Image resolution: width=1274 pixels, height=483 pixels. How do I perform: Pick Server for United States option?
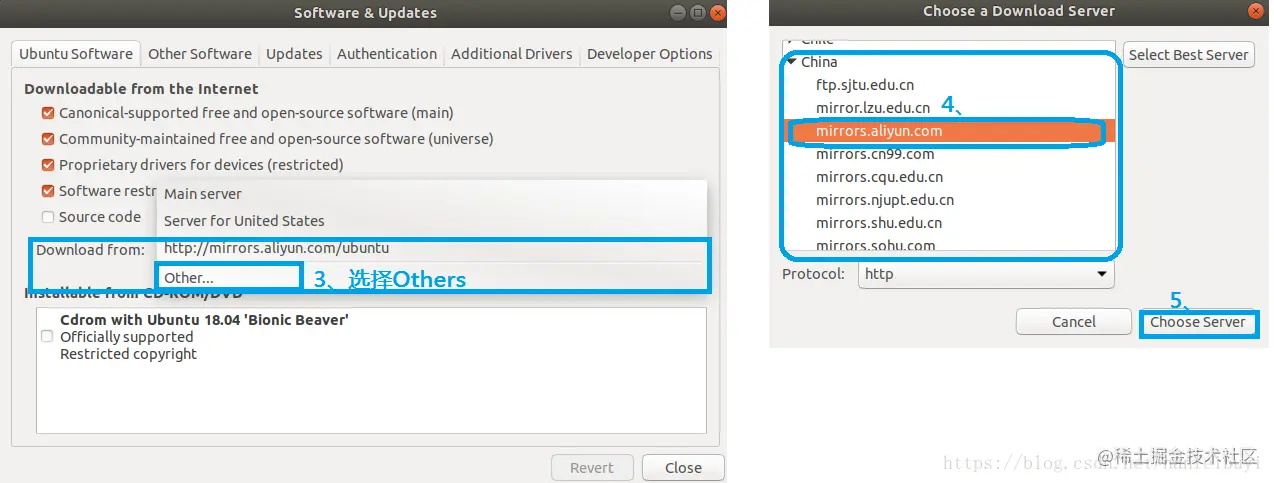tap(432, 221)
